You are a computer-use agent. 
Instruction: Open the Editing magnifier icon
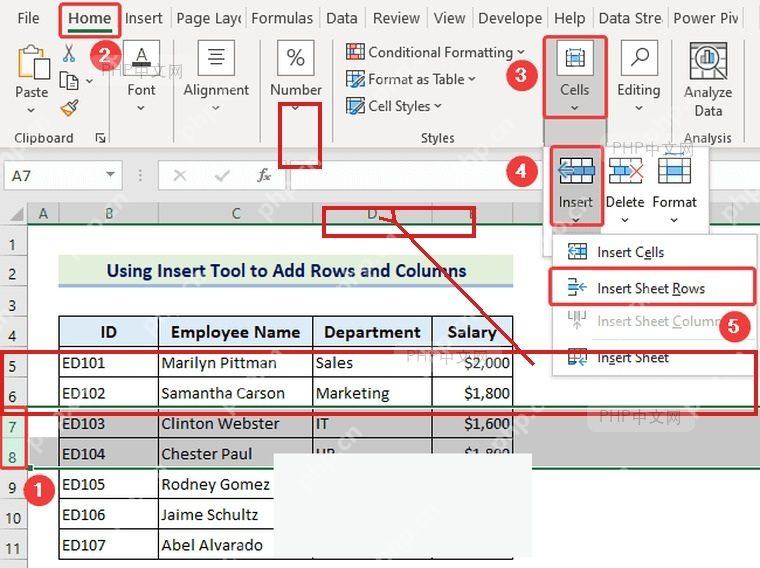click(x=639, y=58)
